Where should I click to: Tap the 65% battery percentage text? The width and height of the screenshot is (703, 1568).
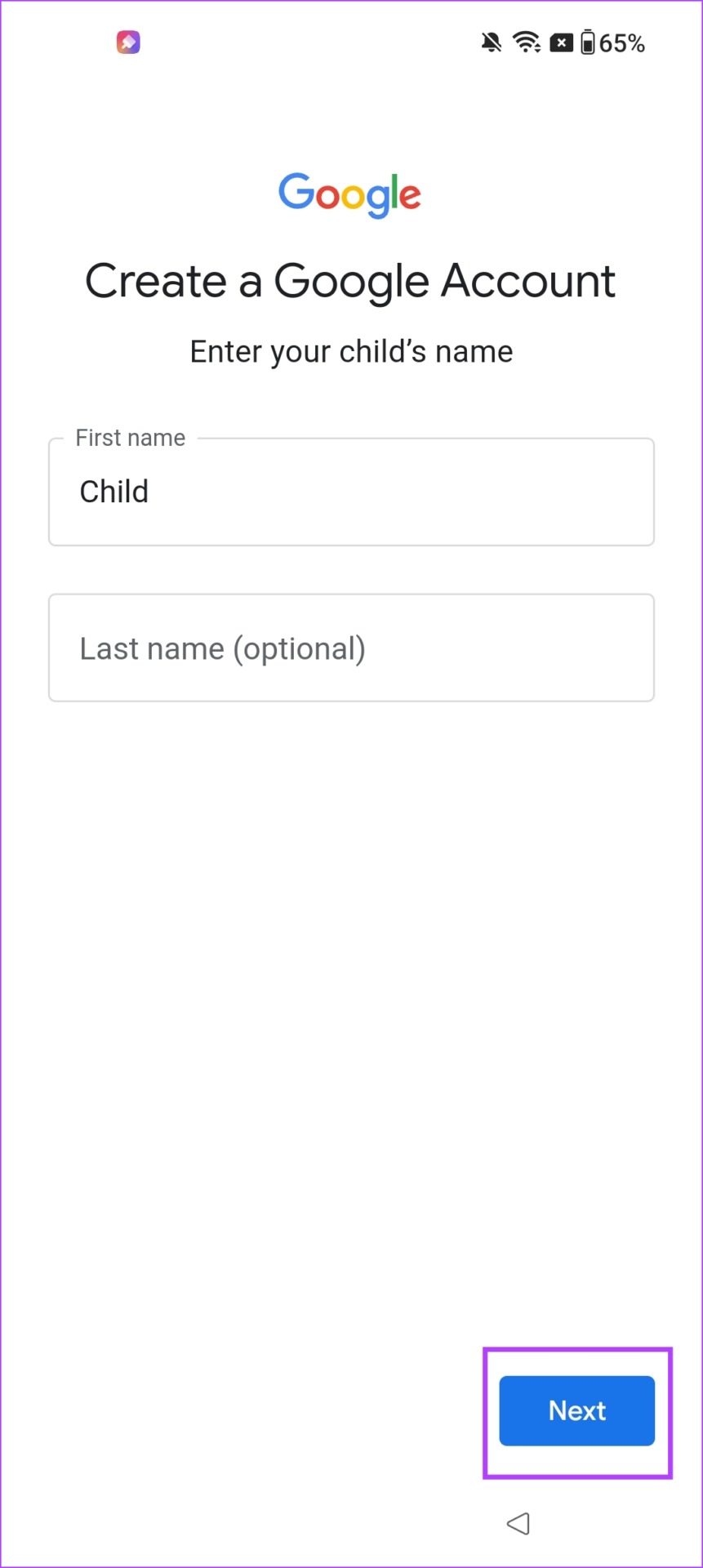[x=622, y=43]
